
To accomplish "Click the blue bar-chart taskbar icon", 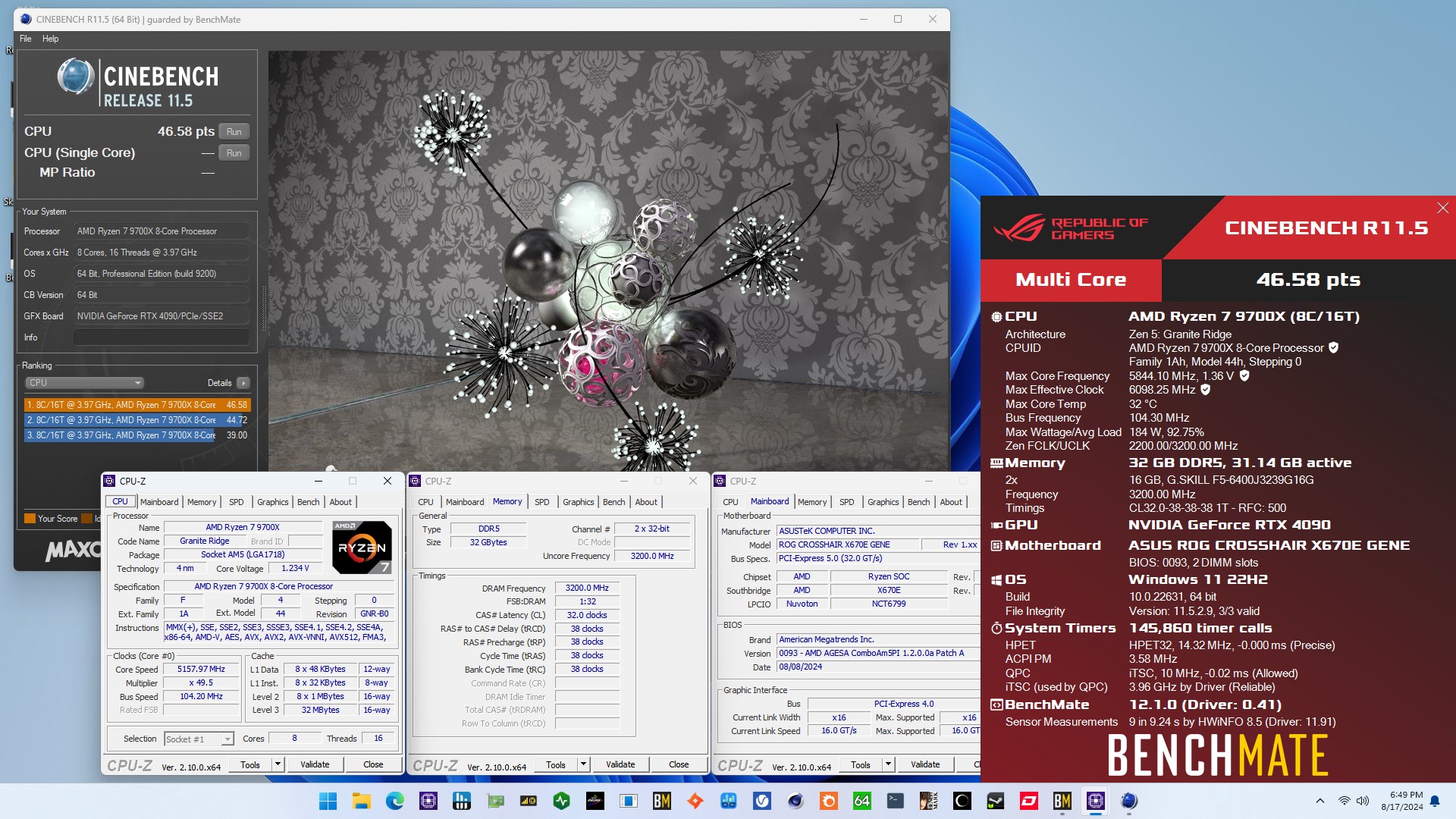I will point(461,801).
